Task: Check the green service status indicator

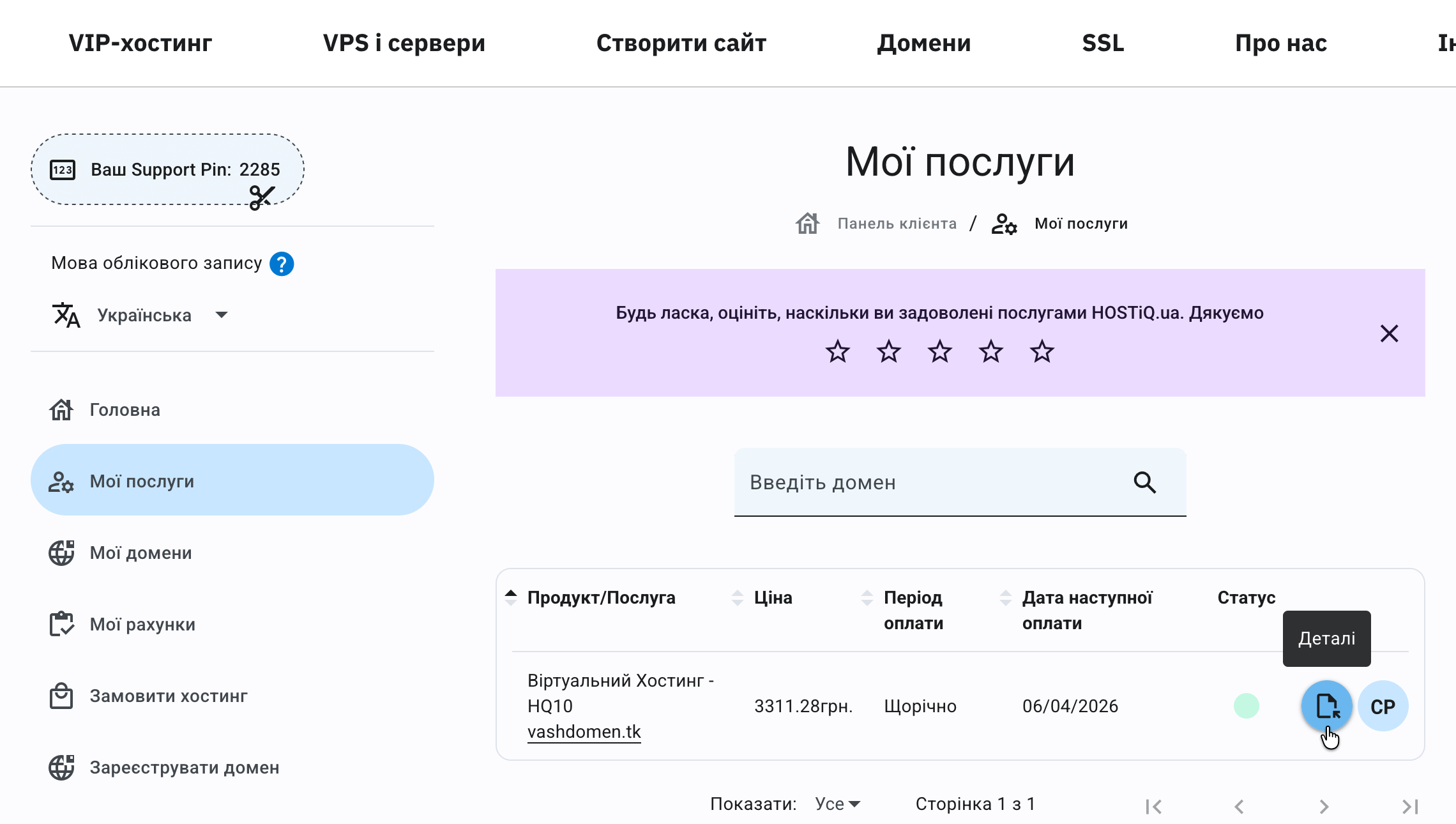Action: (x=1246, y=706)
